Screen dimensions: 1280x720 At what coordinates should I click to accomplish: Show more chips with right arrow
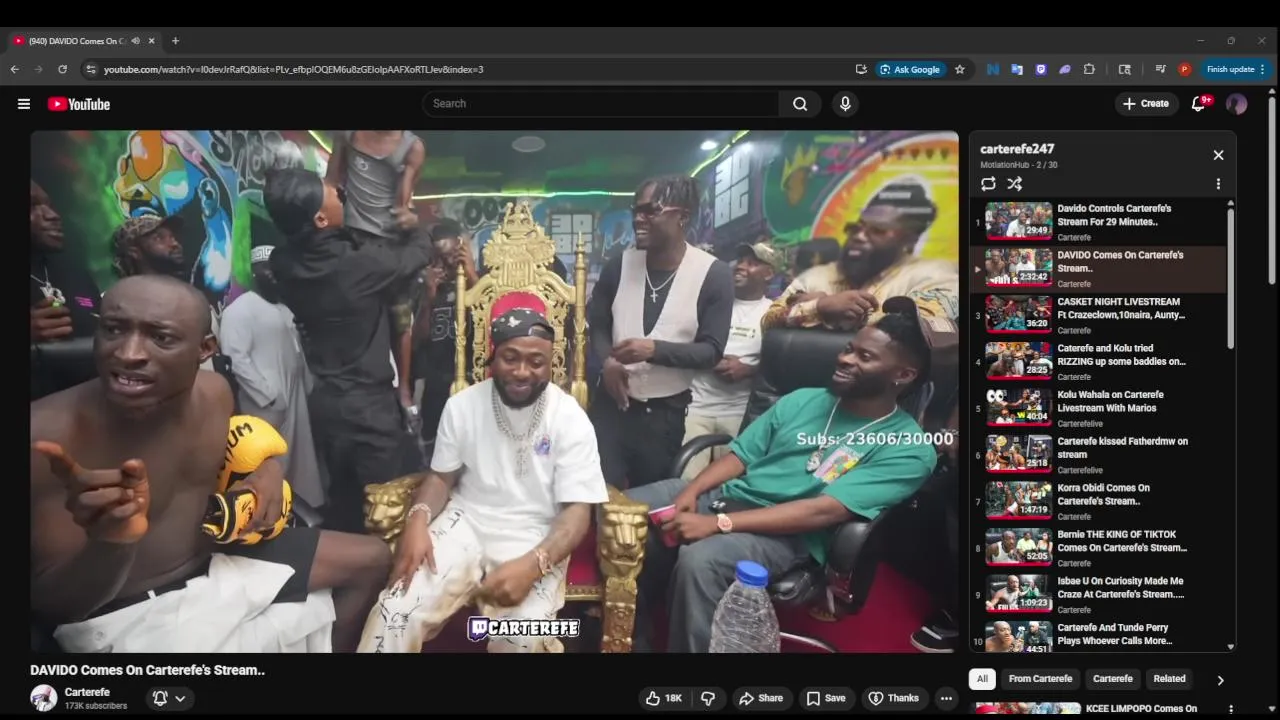1220,680
